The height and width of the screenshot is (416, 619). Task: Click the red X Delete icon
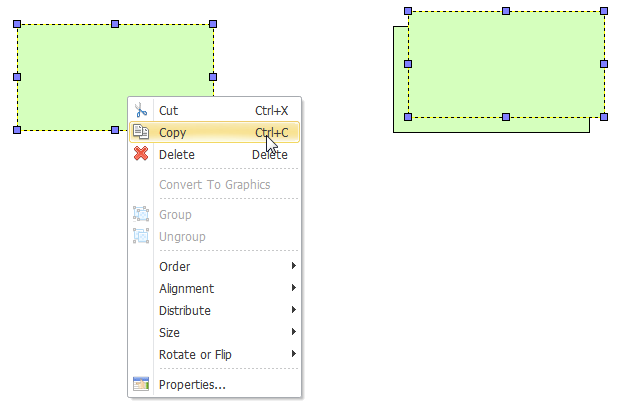[141, 154]
